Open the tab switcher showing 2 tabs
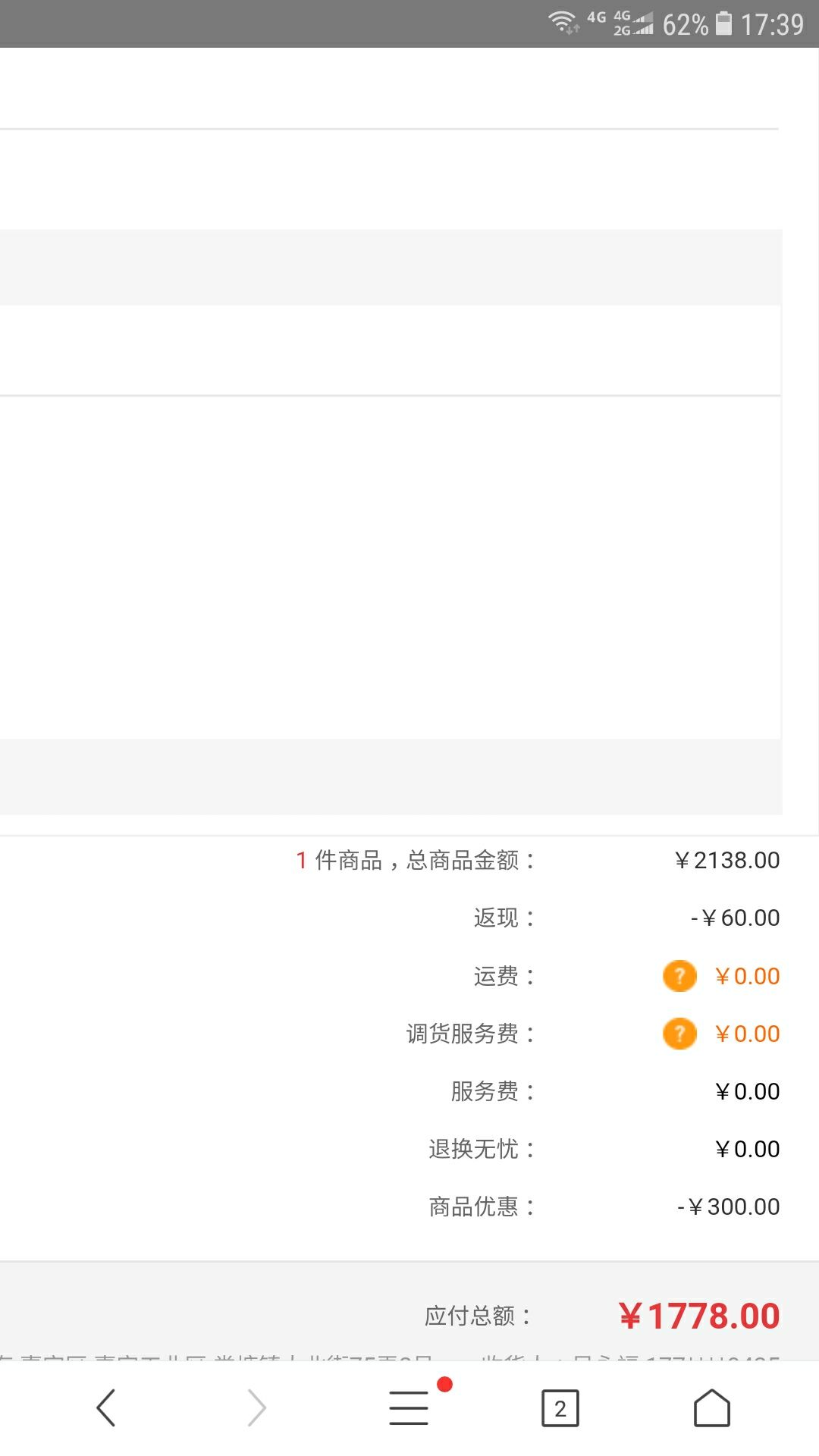The image size is (819, 1456). (x=560, y=1407)
